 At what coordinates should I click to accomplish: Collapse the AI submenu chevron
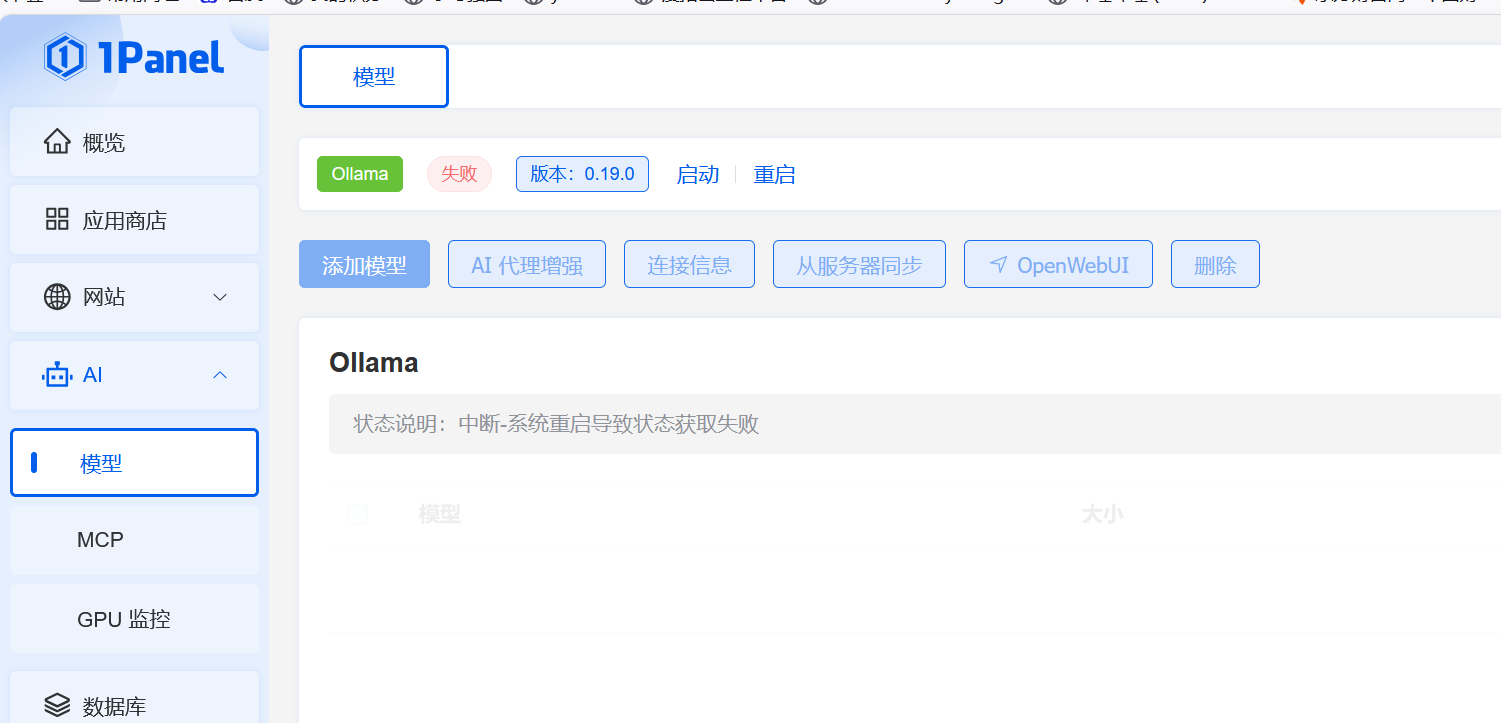click(x=221, y=375)
